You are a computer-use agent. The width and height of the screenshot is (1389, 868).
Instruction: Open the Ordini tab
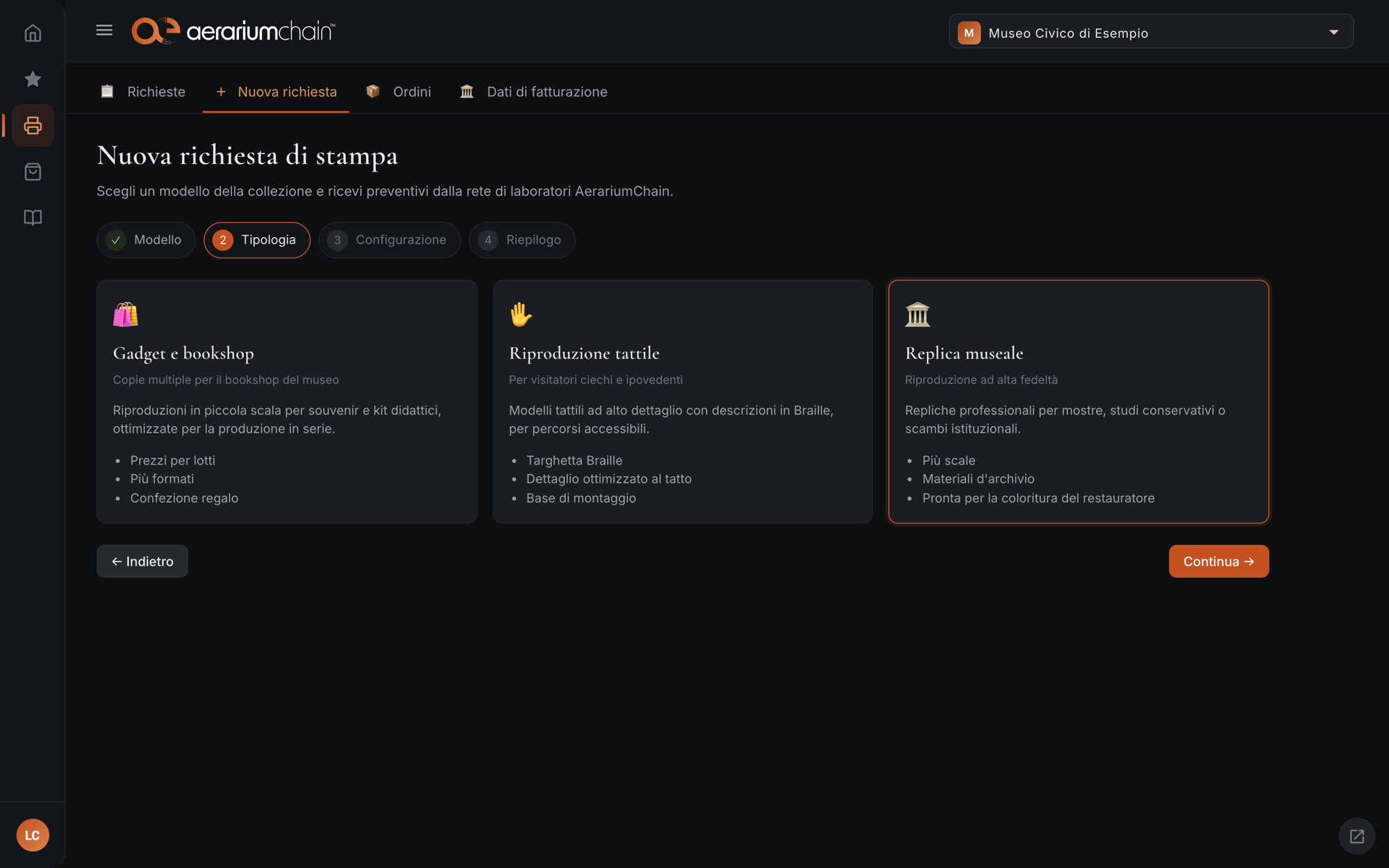coord(399,92)
